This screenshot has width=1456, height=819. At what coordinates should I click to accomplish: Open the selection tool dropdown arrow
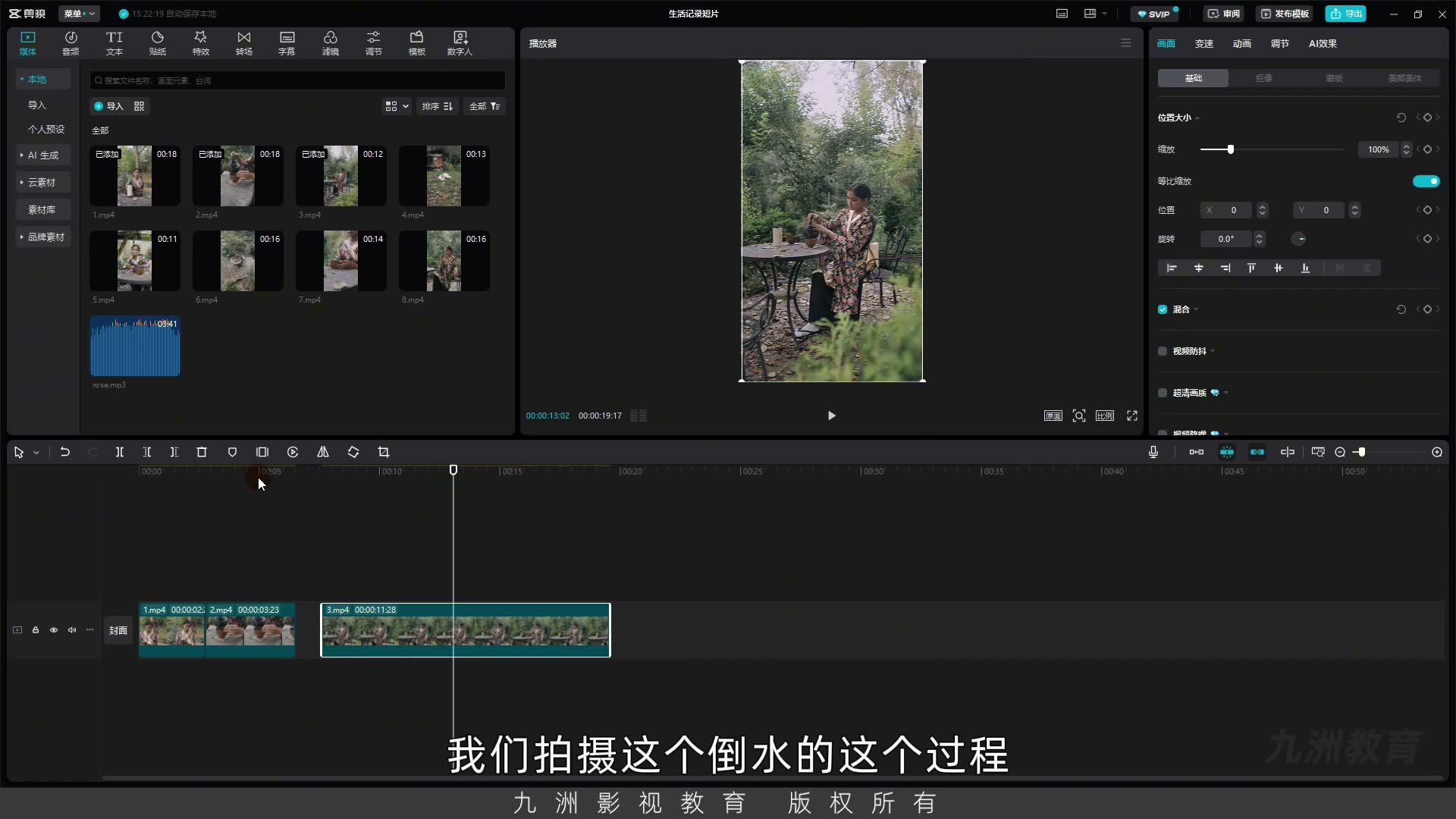click(x=36, y=453)
